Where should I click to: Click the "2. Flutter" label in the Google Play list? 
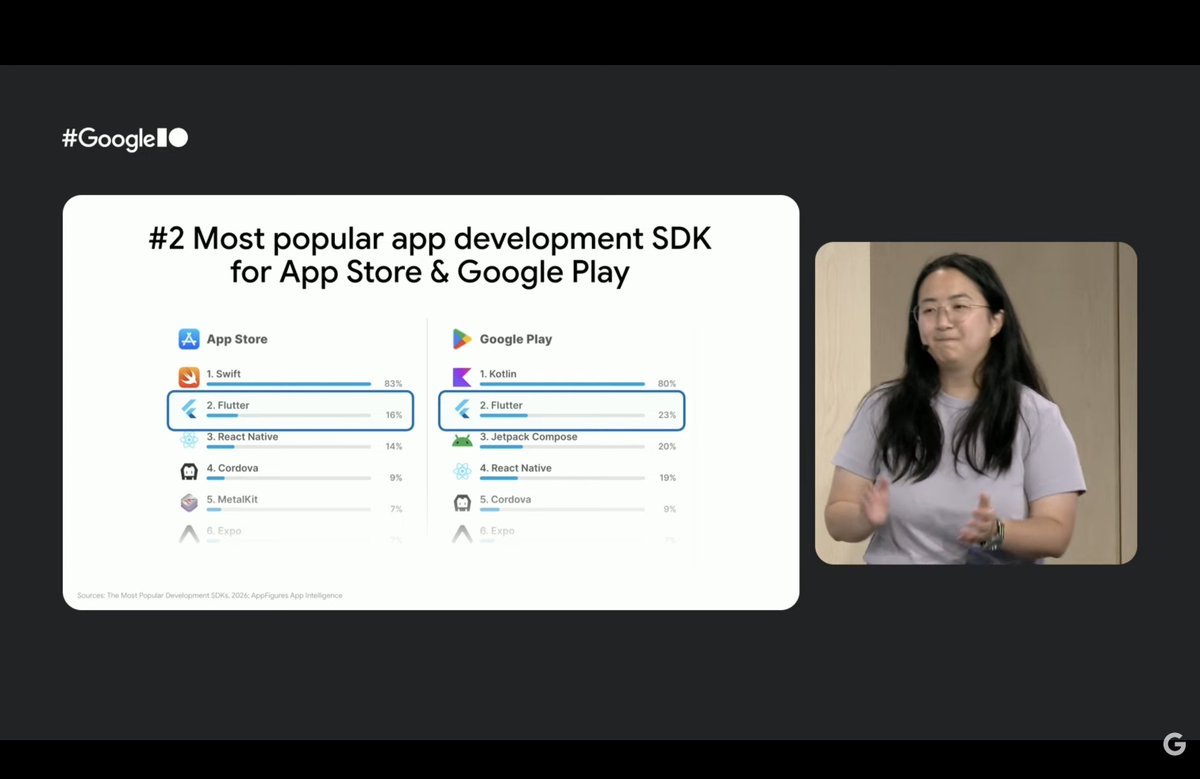click(501, 405)
